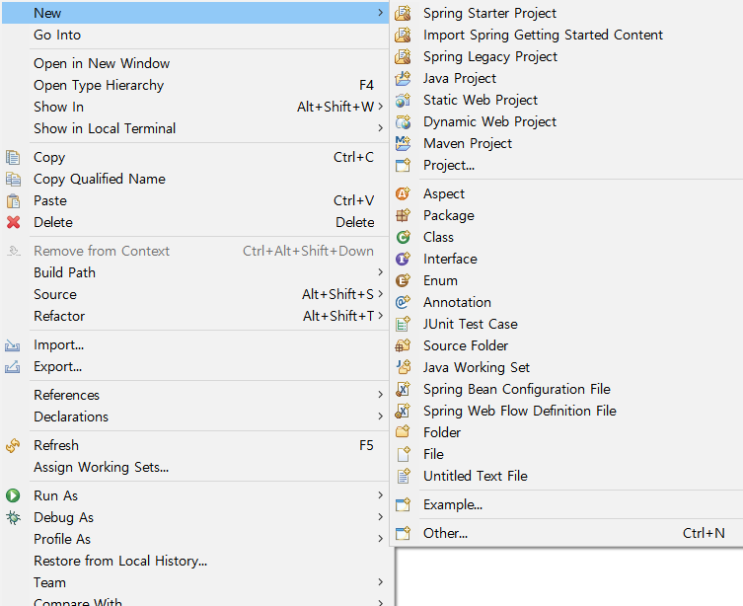
Task: Click the Annotation @ icon
Action: pyautogui.click(x=403, y=302)
